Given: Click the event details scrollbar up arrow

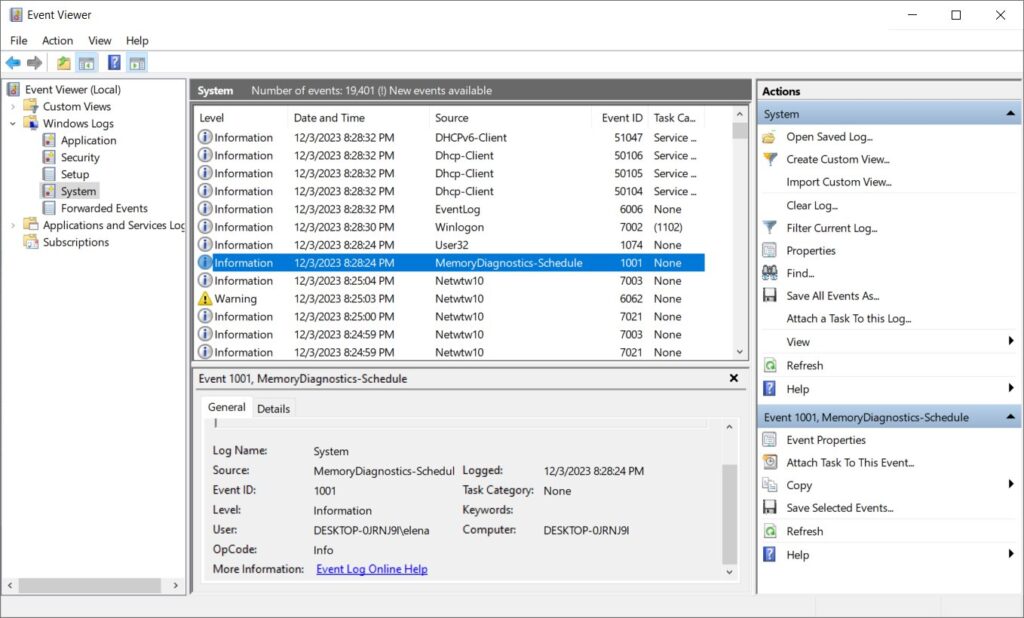Looking at the screenshot, I should (x=729, y=427).
